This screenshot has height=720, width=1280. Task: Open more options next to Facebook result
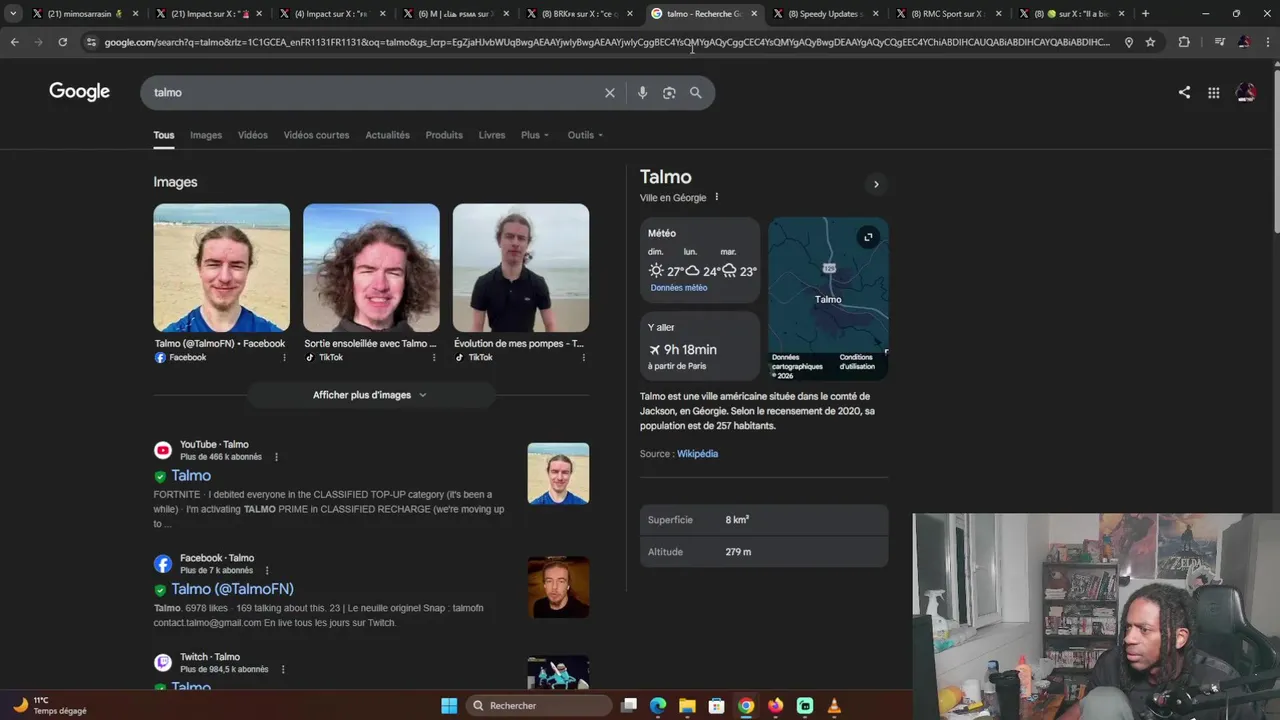click(267, 570)
